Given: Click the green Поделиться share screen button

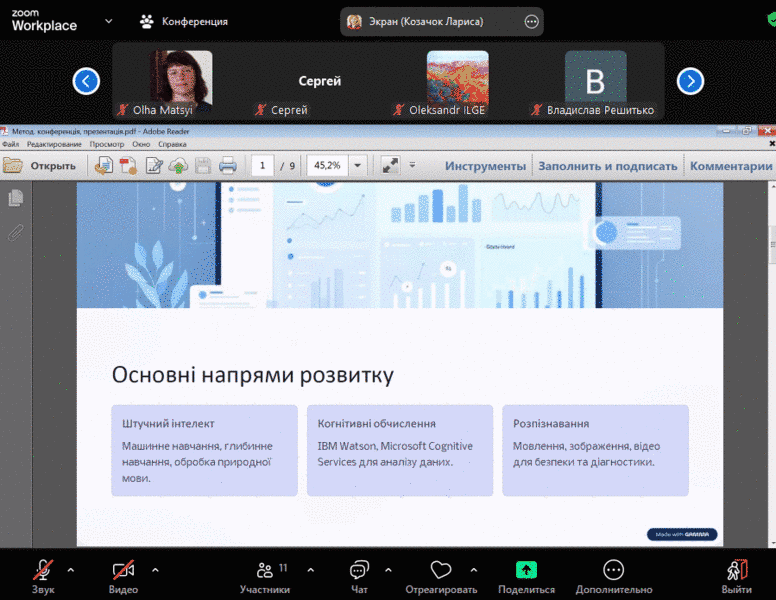Looking at the screenshot, I should (x=525, y=571).
